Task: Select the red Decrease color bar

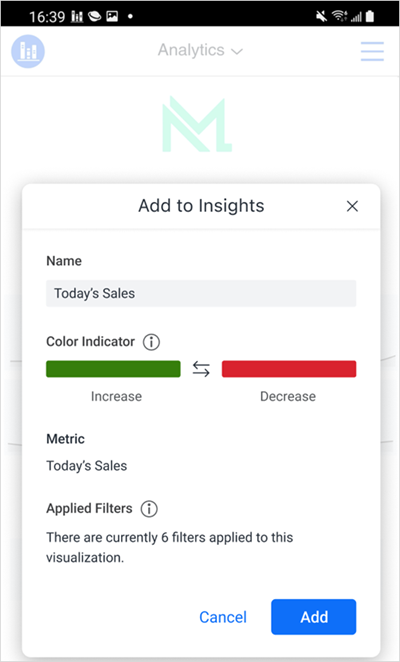Action: 289,369
